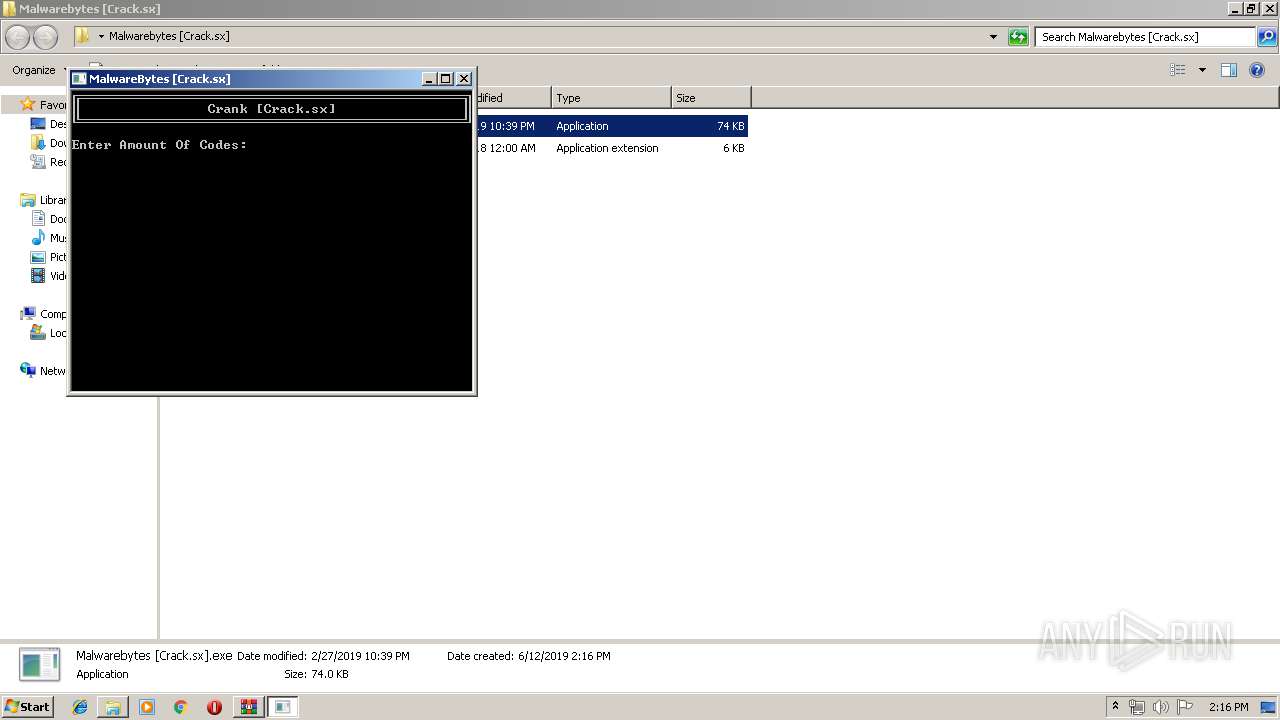The image size is (1280, 720).
Task: Sort files by the Type column
Action: [x=611, y=98]
